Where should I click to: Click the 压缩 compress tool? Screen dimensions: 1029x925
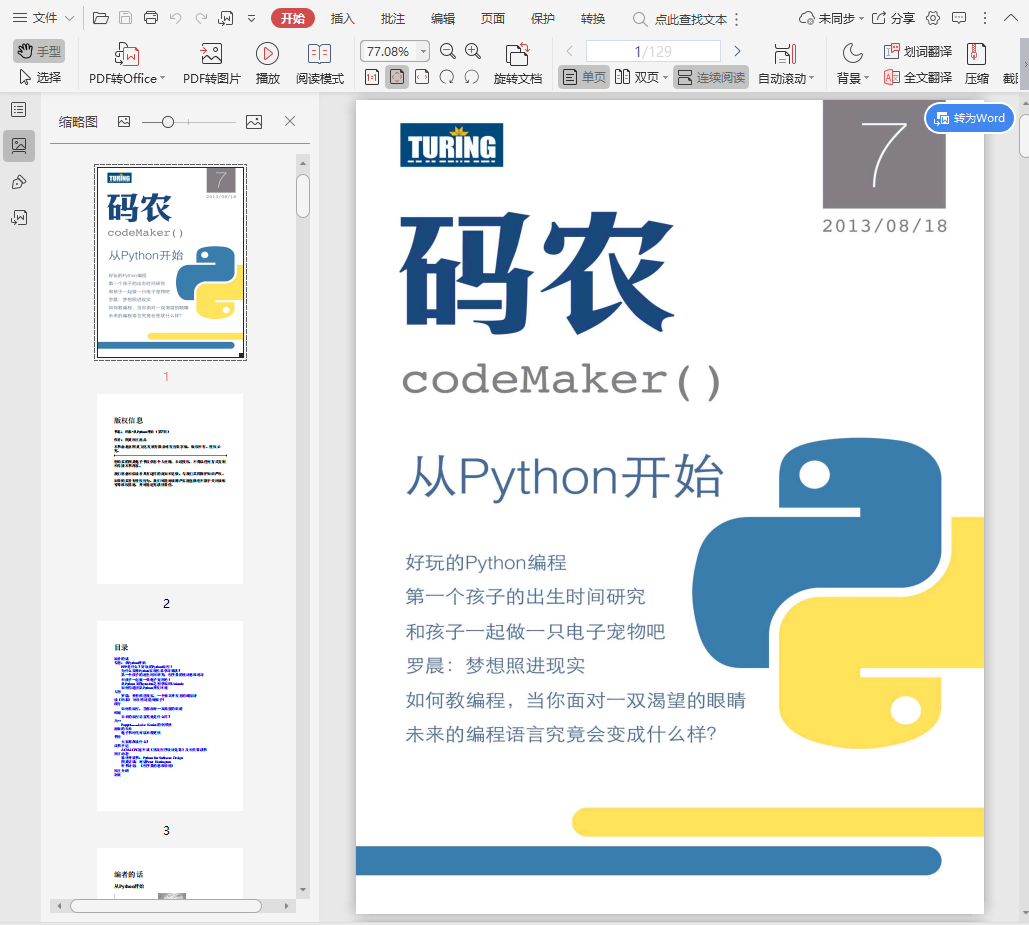[x=976, y=64]
